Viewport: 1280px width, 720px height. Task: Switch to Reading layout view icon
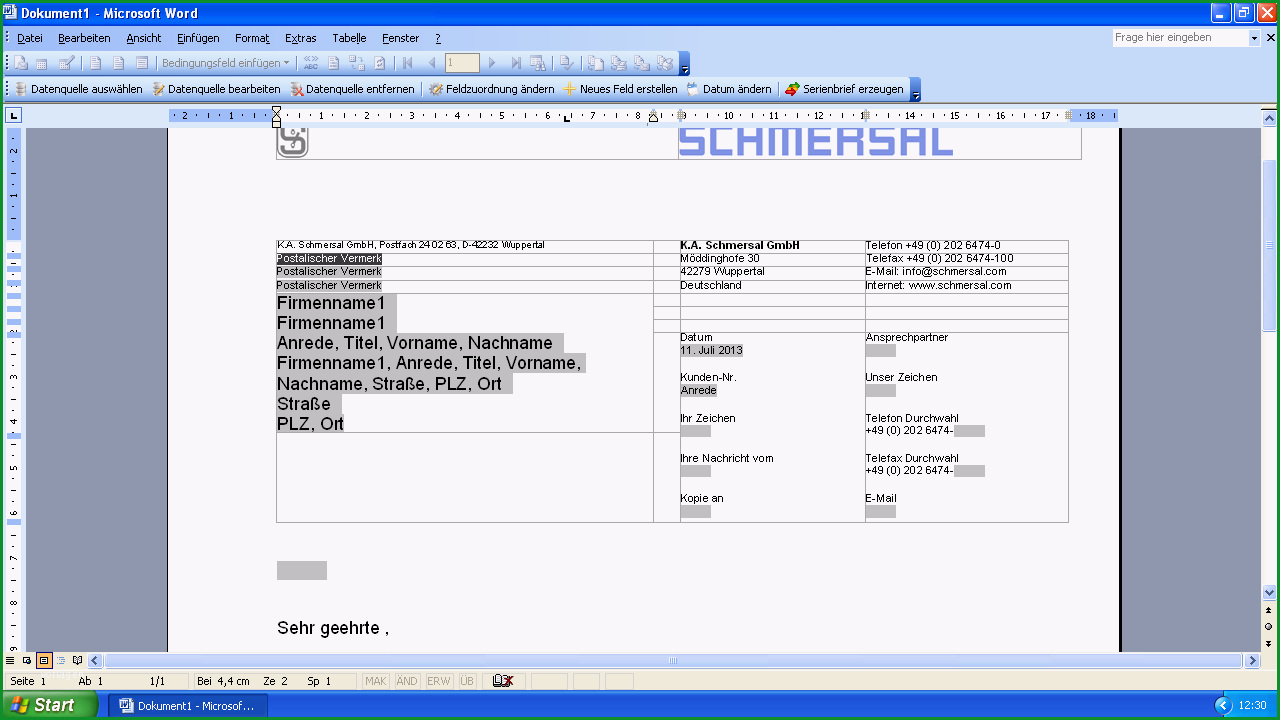pyautogui.click(x=78, y=661)
